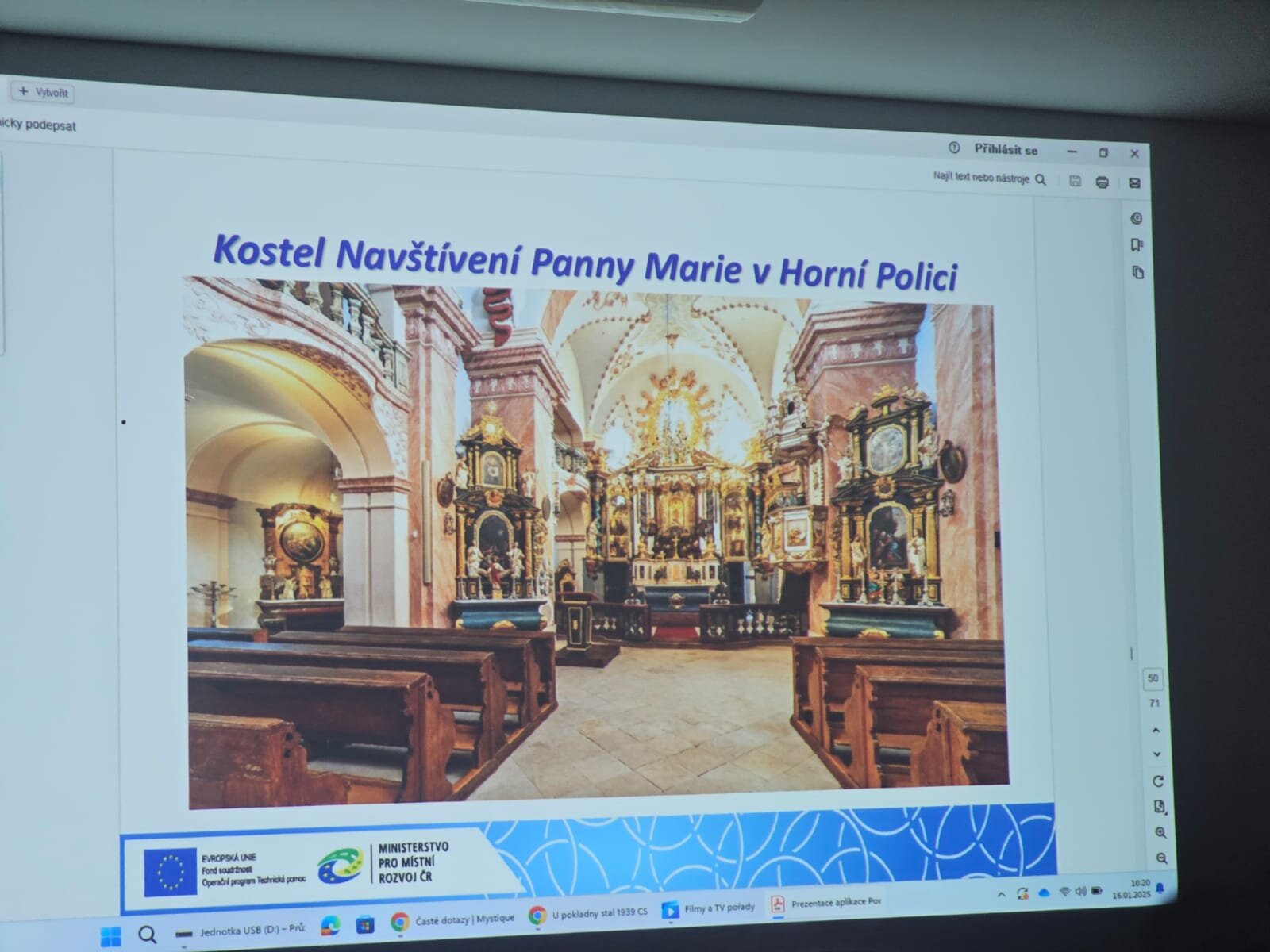Click the save diskette icon
The width and height of the screenshot is (1270, 952).
1075,181
